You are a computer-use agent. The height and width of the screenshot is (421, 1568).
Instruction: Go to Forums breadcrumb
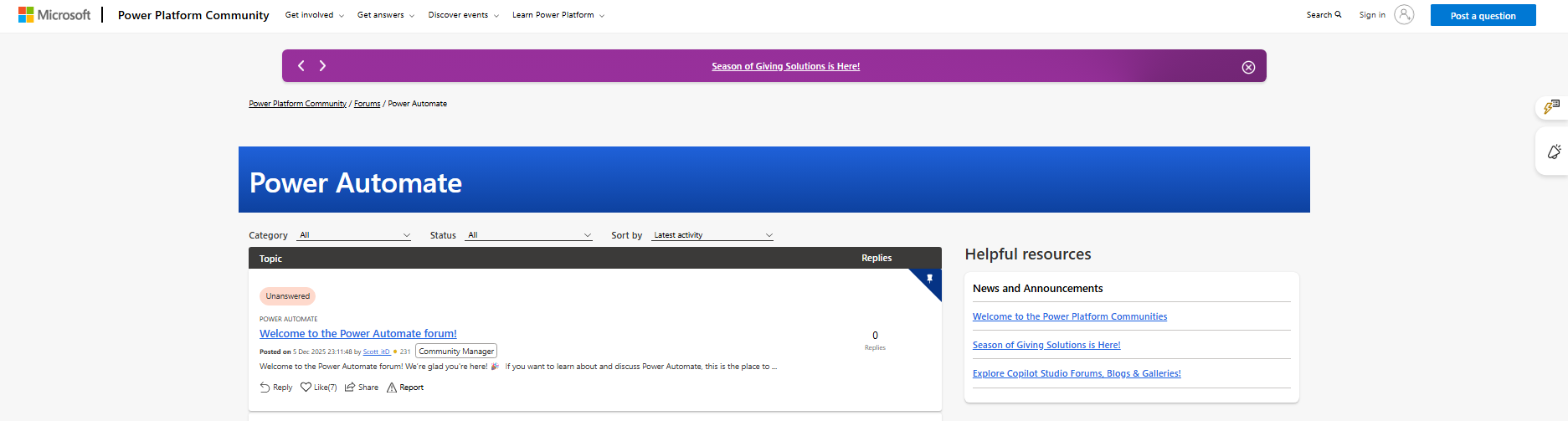pos(367,104)
